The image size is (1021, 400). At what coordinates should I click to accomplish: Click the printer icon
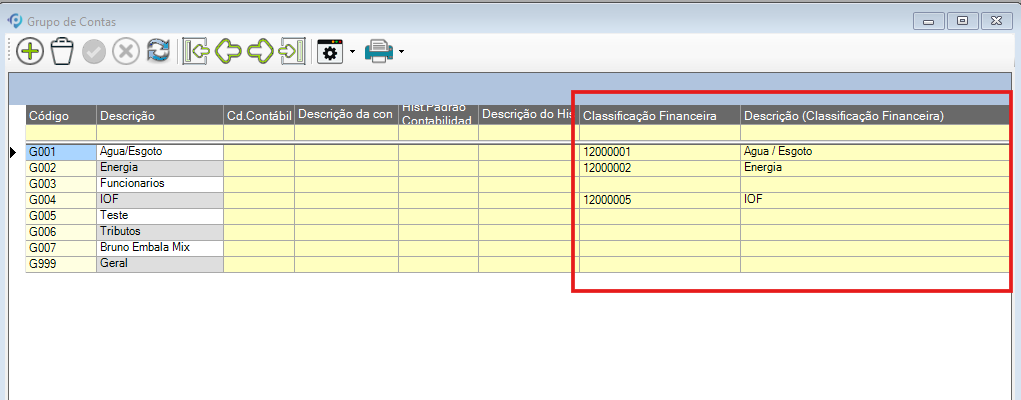point(379,52)
